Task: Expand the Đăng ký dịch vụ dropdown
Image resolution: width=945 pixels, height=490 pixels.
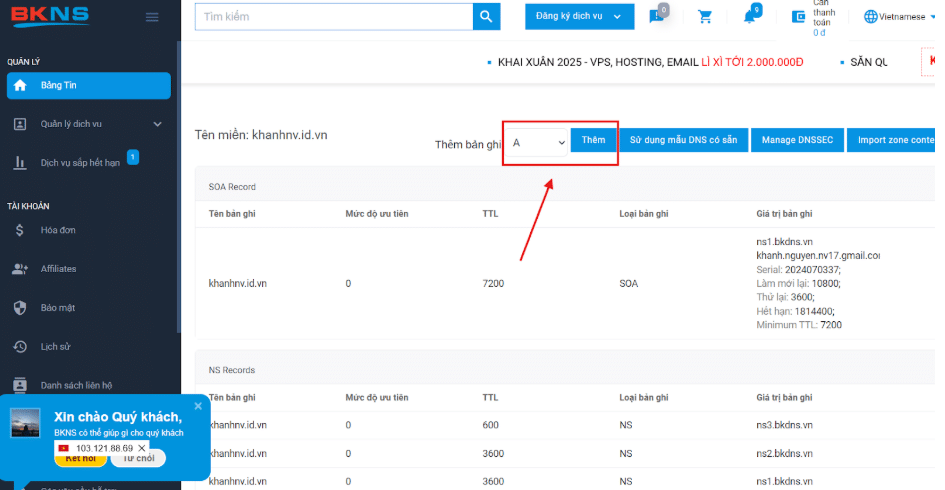Action: 579,16
